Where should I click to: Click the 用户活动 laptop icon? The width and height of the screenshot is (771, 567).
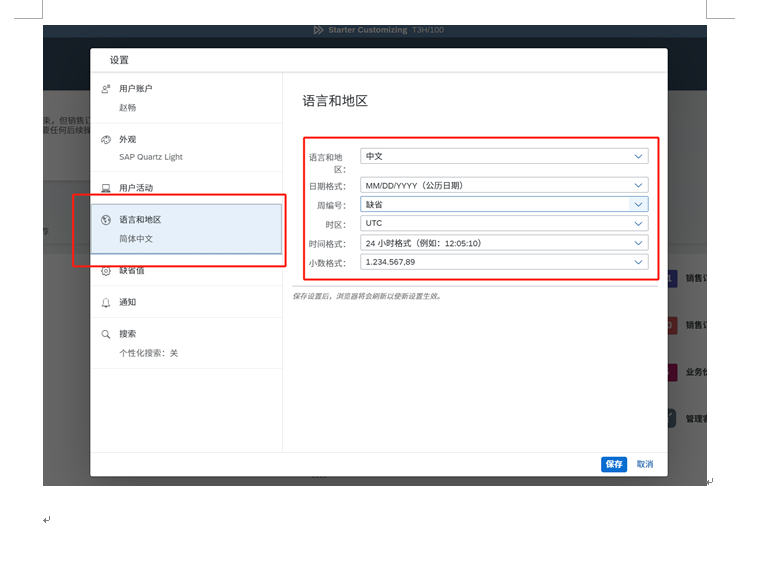tap(106, 188)
